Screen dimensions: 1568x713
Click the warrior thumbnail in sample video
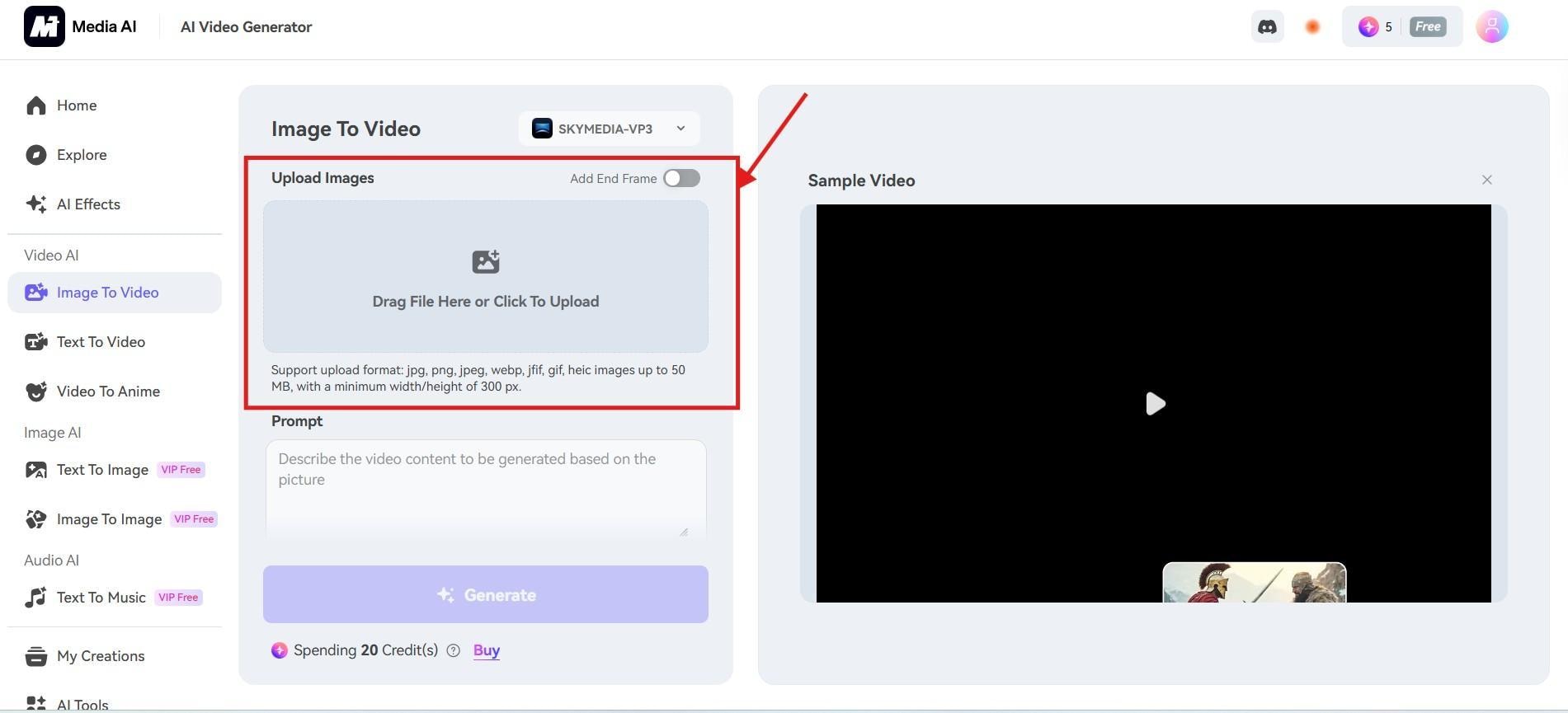[x=1254, y=583]
